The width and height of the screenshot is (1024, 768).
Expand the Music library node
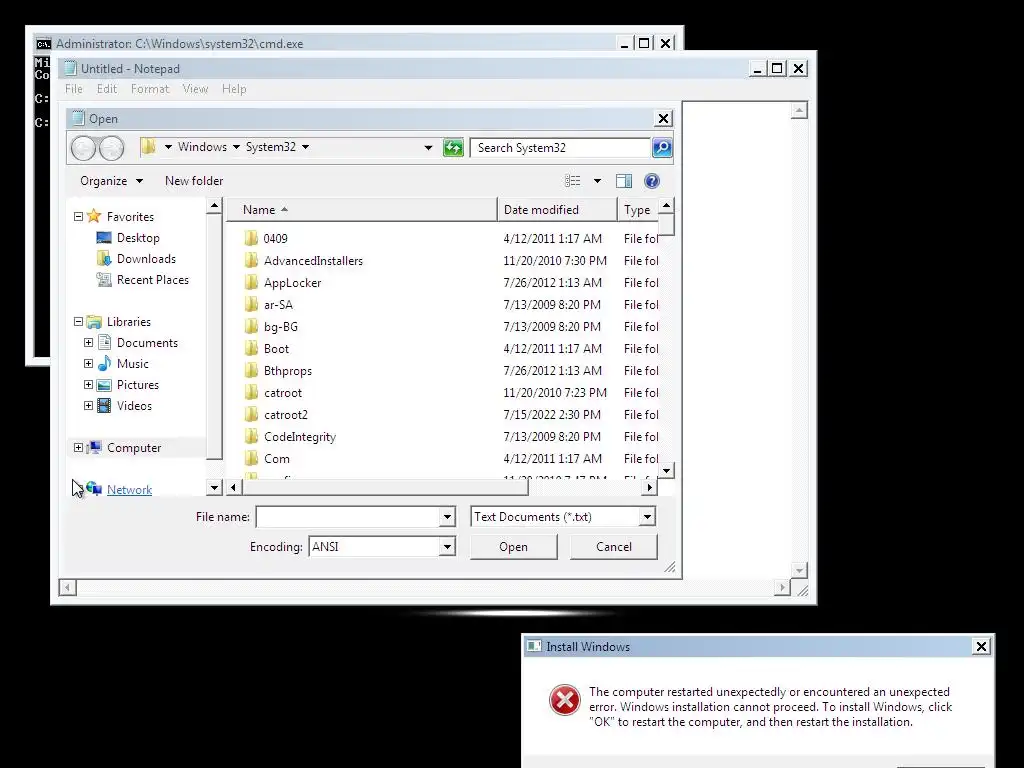click(88, 363)
